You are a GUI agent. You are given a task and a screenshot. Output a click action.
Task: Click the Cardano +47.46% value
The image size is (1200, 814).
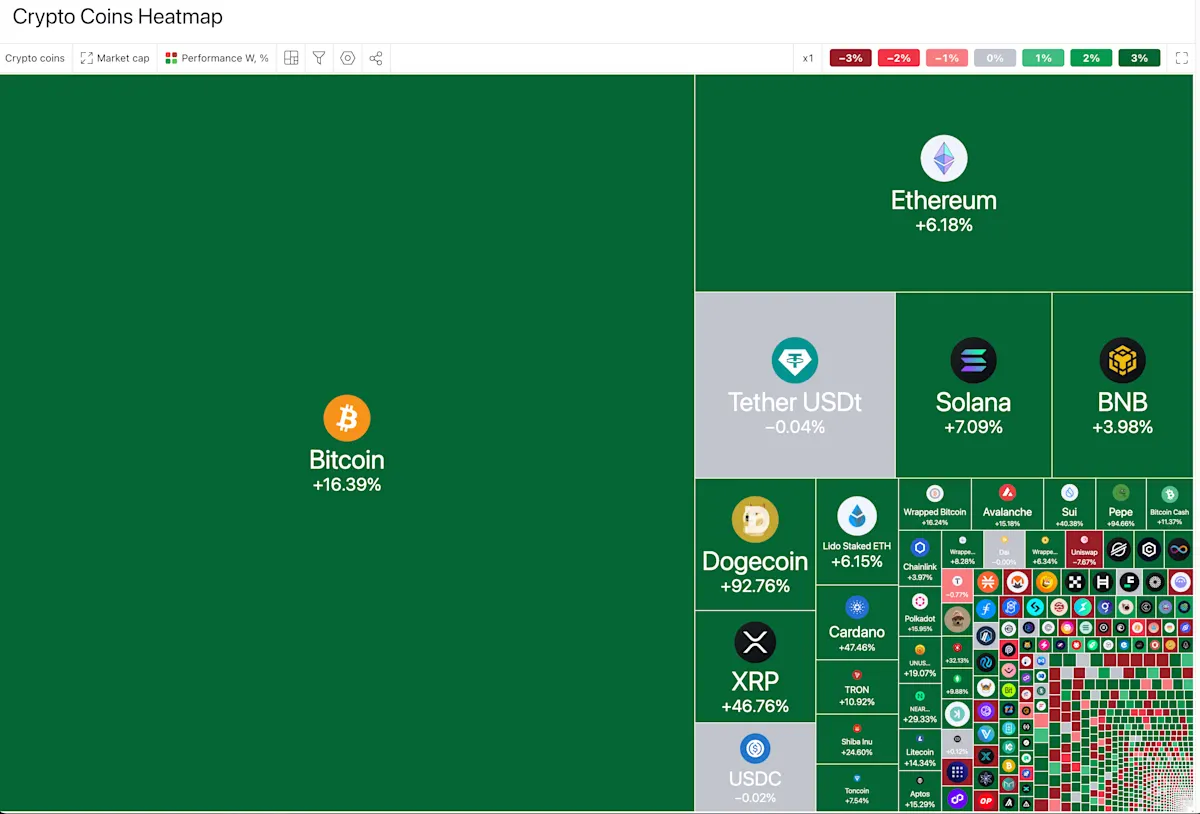pos(856,648)
